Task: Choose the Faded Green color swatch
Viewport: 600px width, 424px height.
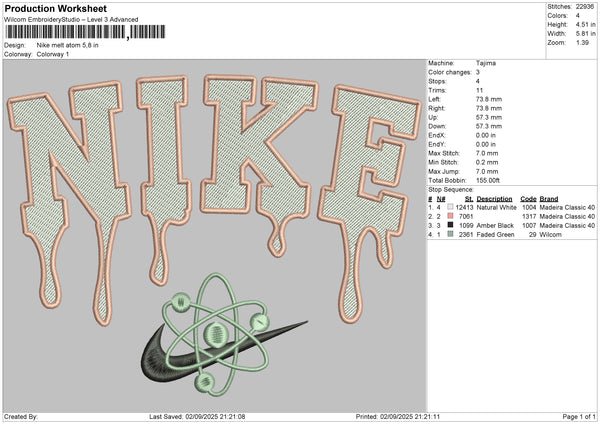Action: point(450,234)
